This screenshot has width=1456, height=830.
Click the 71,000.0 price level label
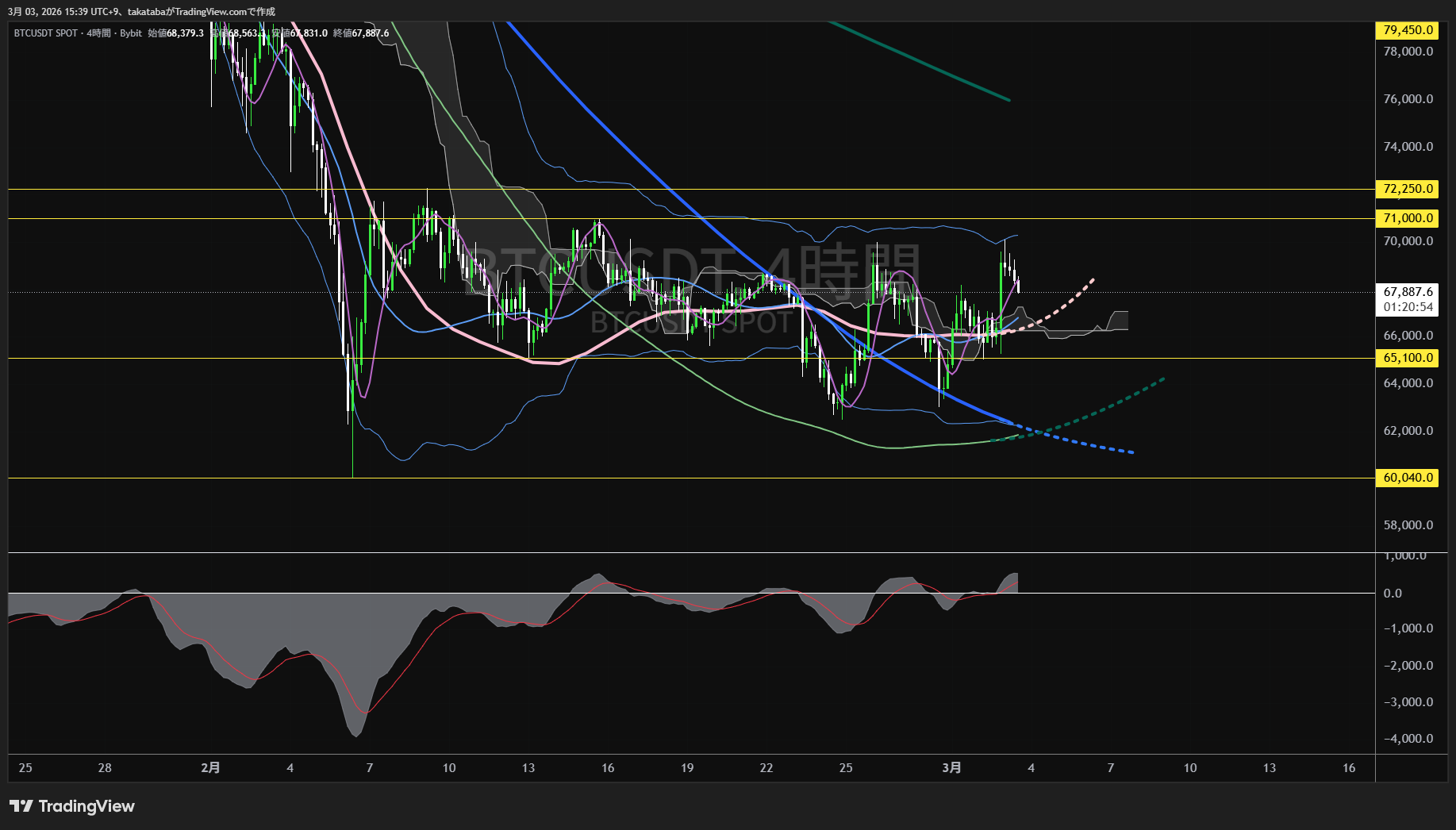(1407, 218)
